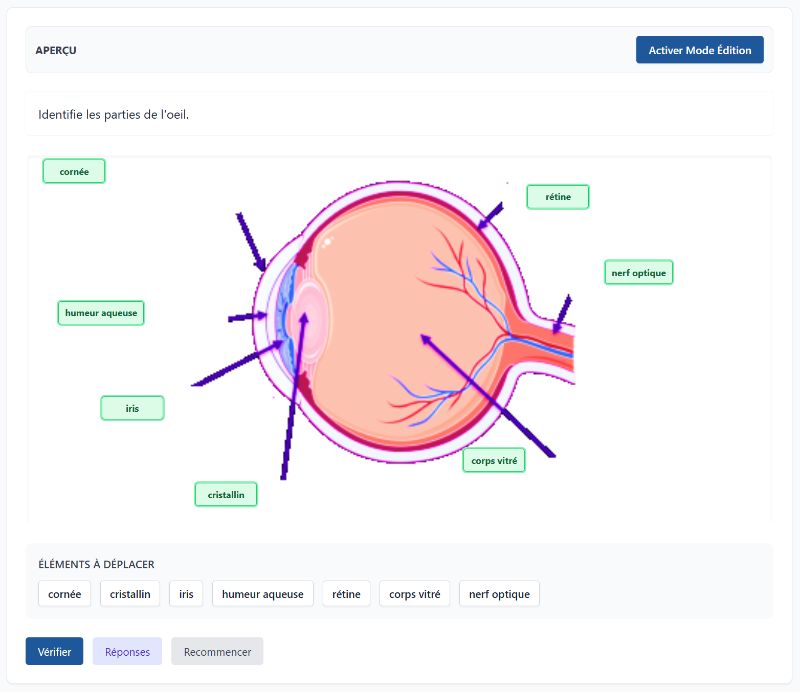Choose the nerf optique chip in the bottom list
The width and height of the screenshot is (800, 692).
pyautogui.click(x=499, y=594)
